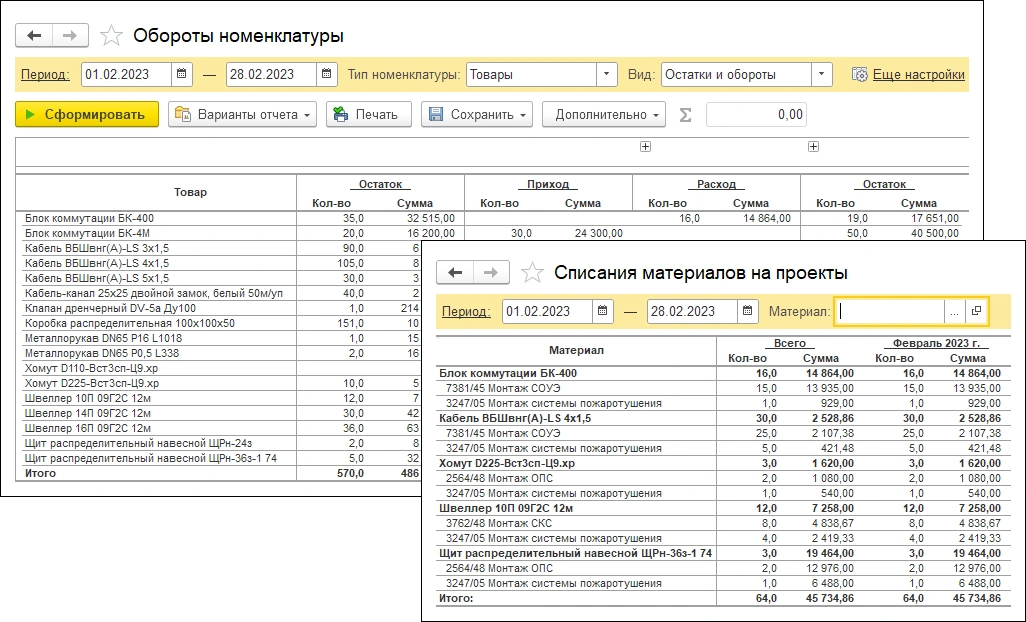This screenshot has width=1026, height=622.
Task: Expand the Остаток column group plus
Action: pyautogui.click(x=813, y=147)
